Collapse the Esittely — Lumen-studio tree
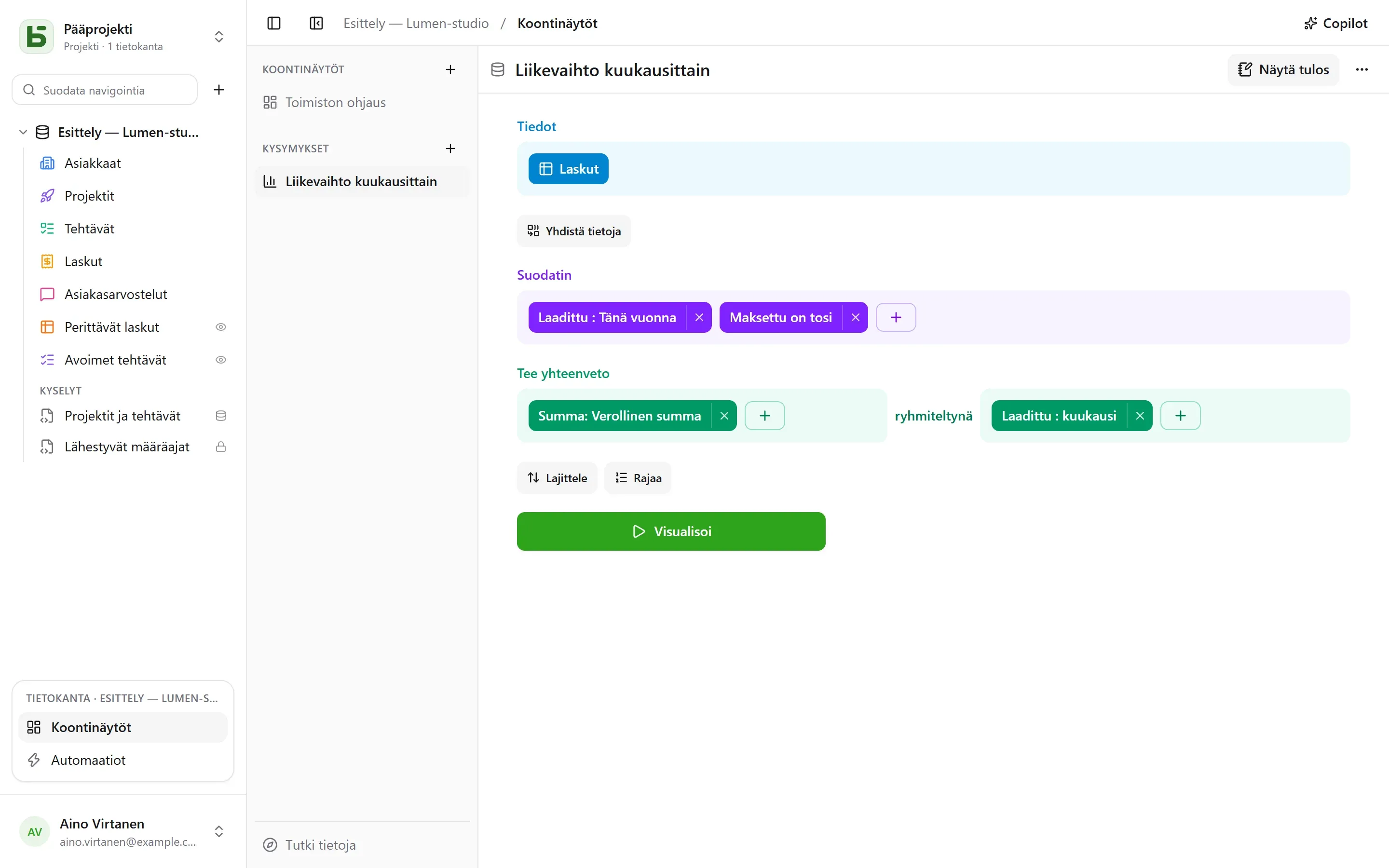This screenshot has height=868, width=1389. point(23,132)
